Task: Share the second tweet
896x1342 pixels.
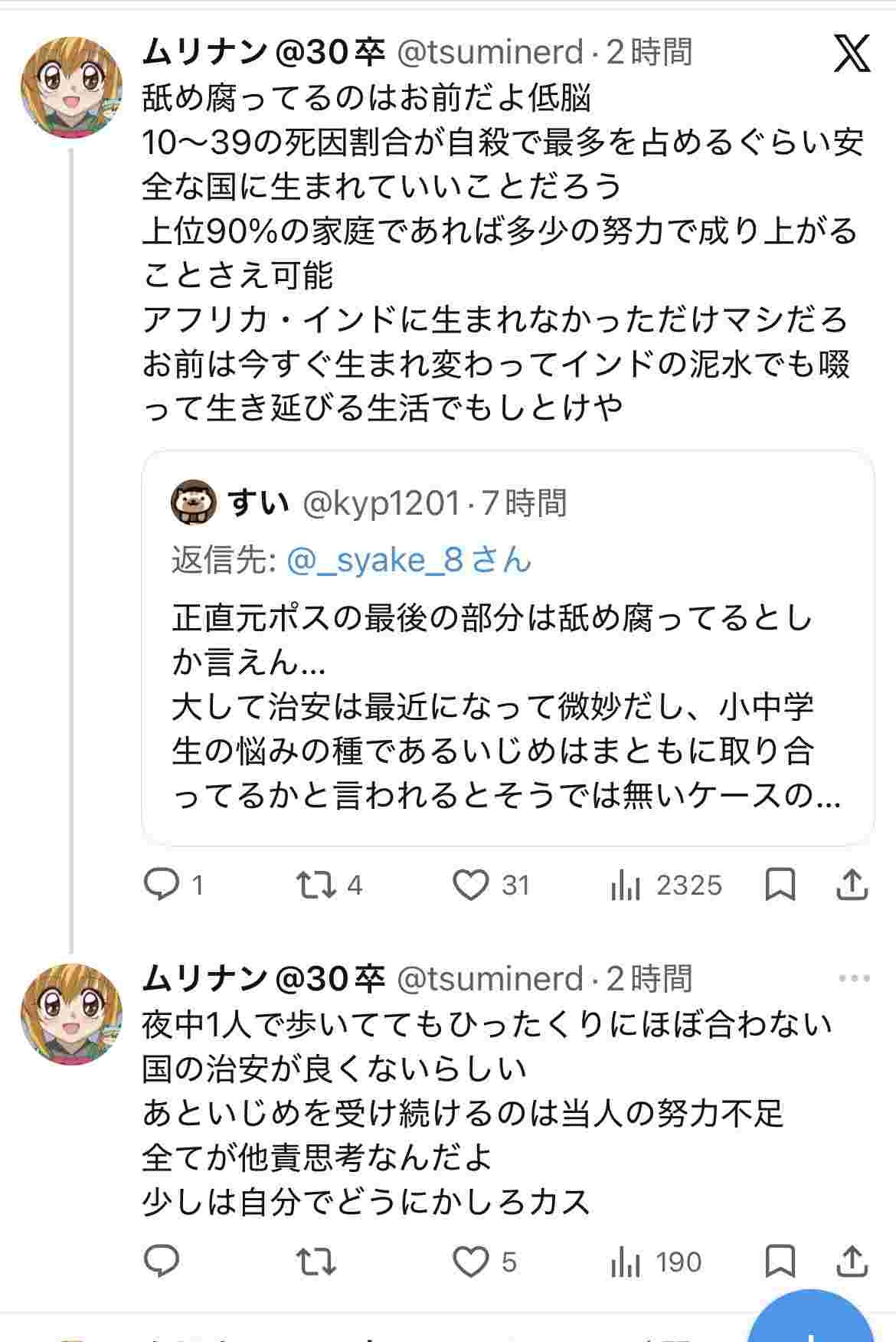Action: pos(852,1262)
